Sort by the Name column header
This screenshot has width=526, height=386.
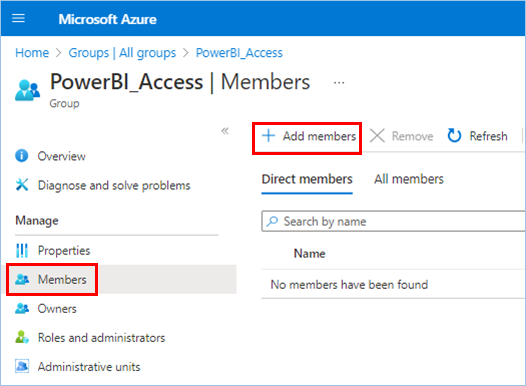pyautogui.click(x=310, y=254)
